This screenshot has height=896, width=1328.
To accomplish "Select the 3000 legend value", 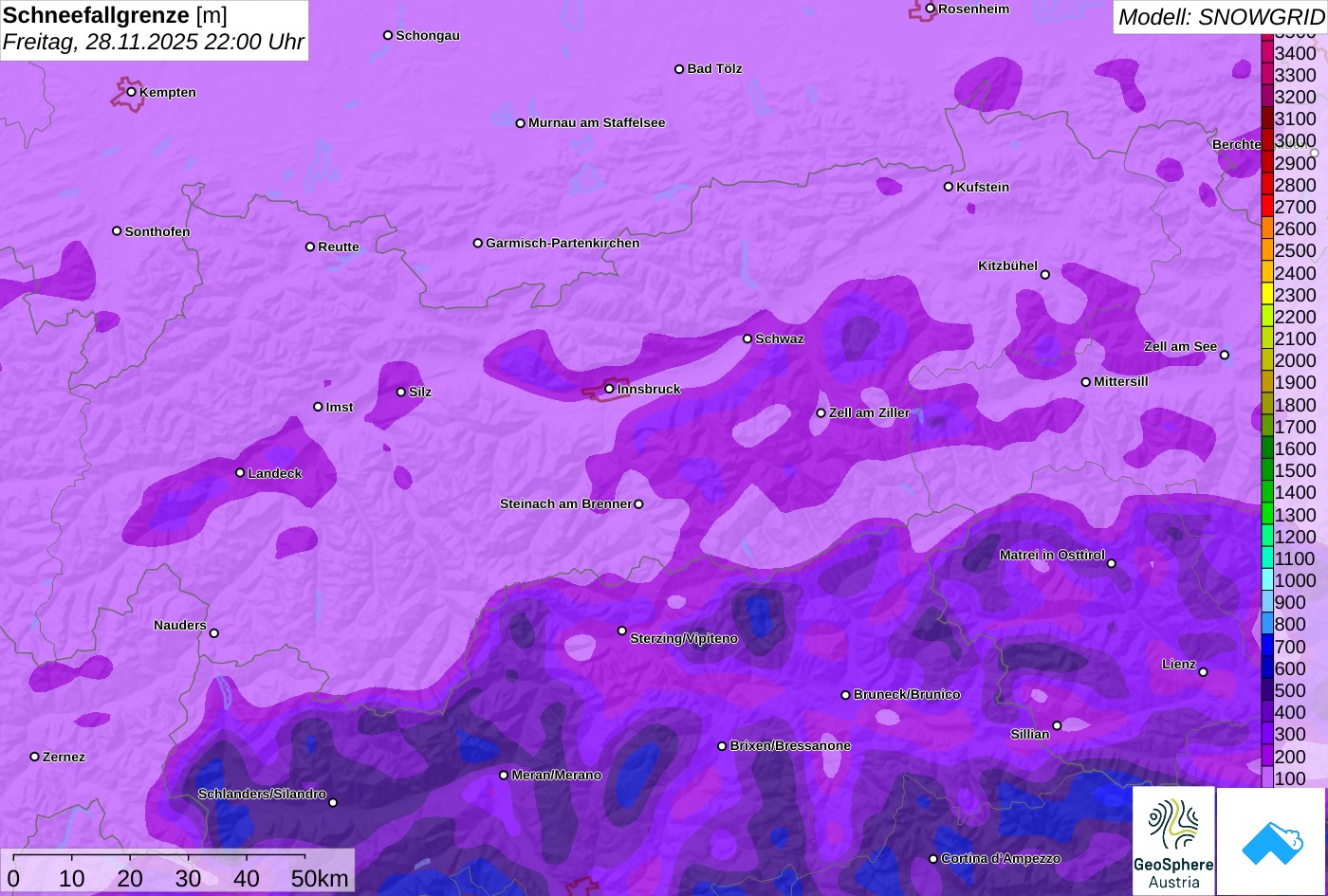I will point(1296,141).
